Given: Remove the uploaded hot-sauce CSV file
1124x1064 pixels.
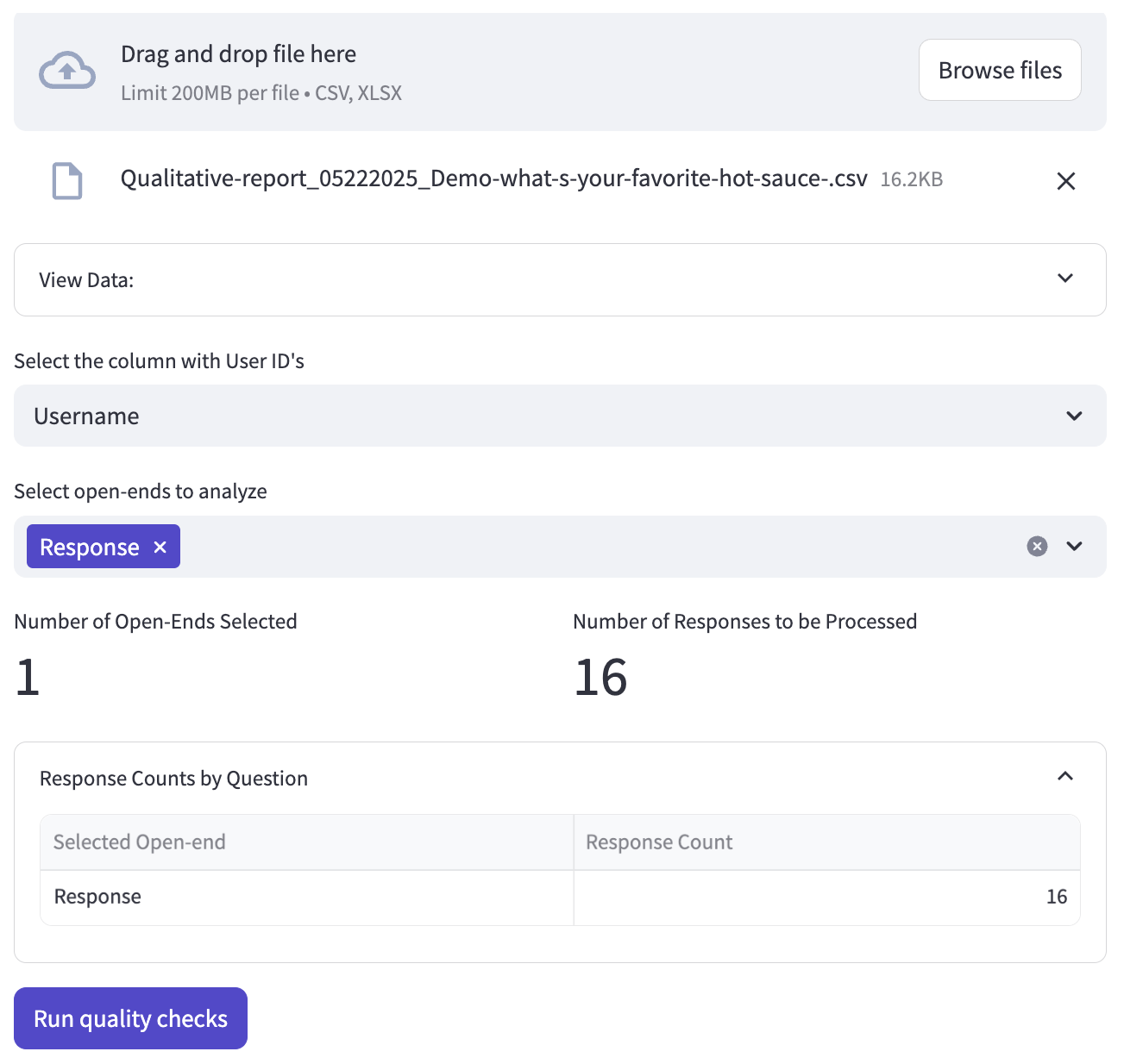Looking at the screenshot, I should point(1066,181).
